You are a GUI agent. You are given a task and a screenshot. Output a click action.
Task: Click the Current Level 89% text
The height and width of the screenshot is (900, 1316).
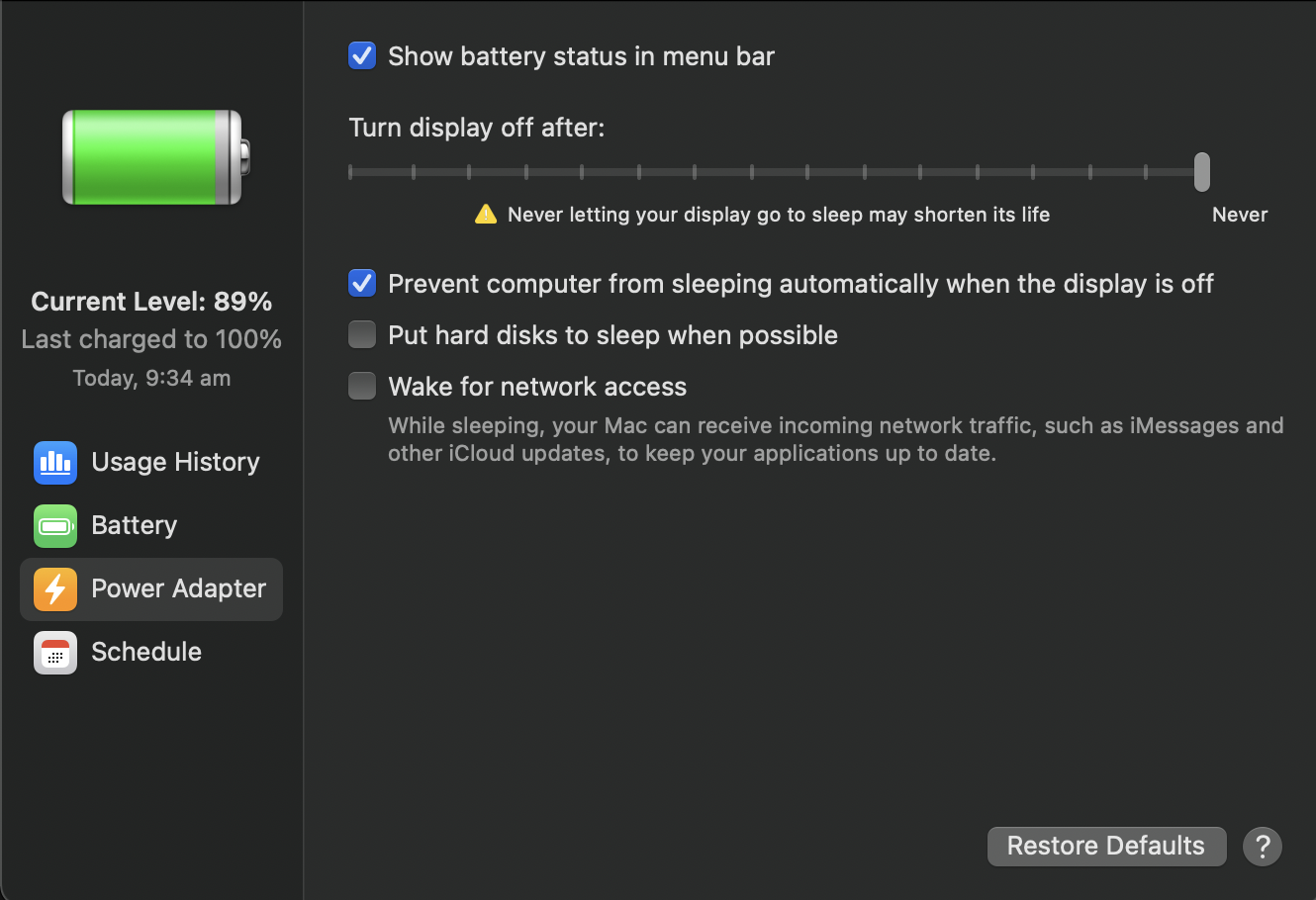151,302
